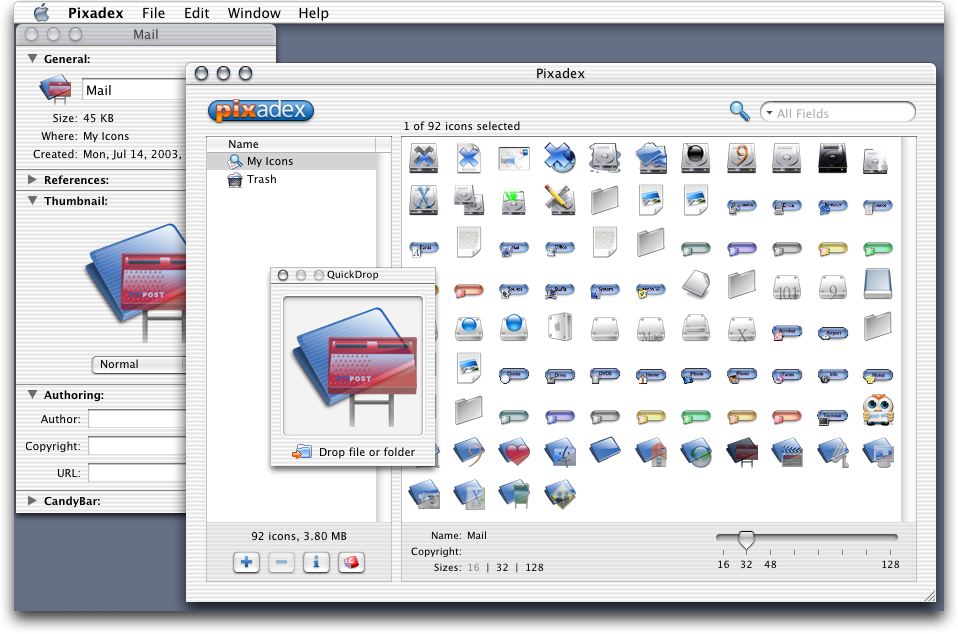This screenshot has width=958, height=634.
Task: Select the white document with blue X icon
Action: (468, 158)
